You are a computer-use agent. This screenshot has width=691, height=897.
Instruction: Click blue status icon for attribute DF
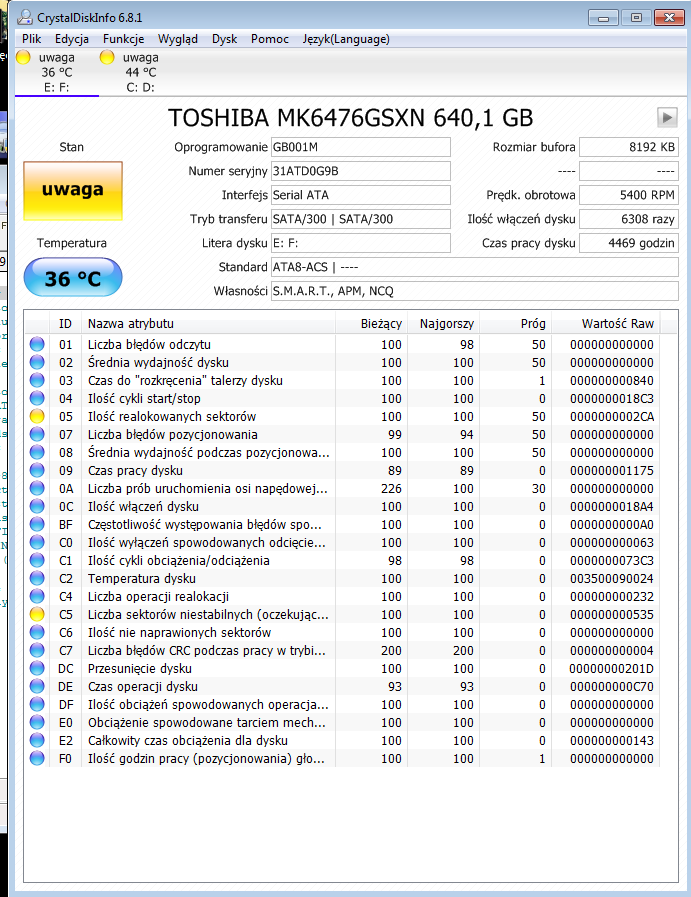point(37,705)
